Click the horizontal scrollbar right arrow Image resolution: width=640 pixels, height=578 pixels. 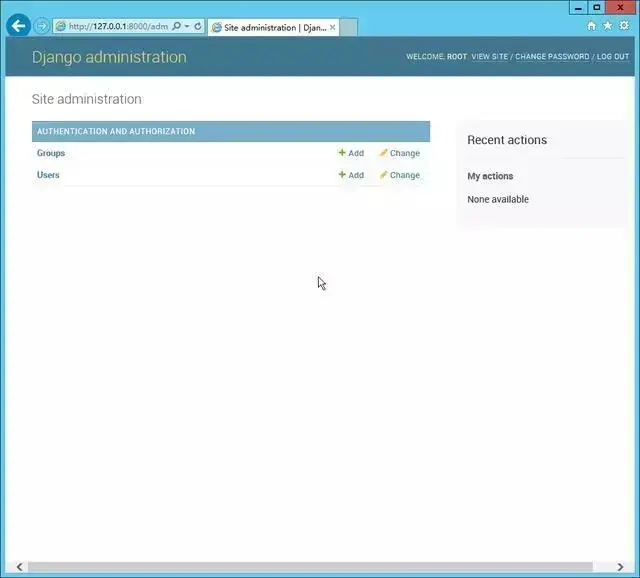click(620, 567)
